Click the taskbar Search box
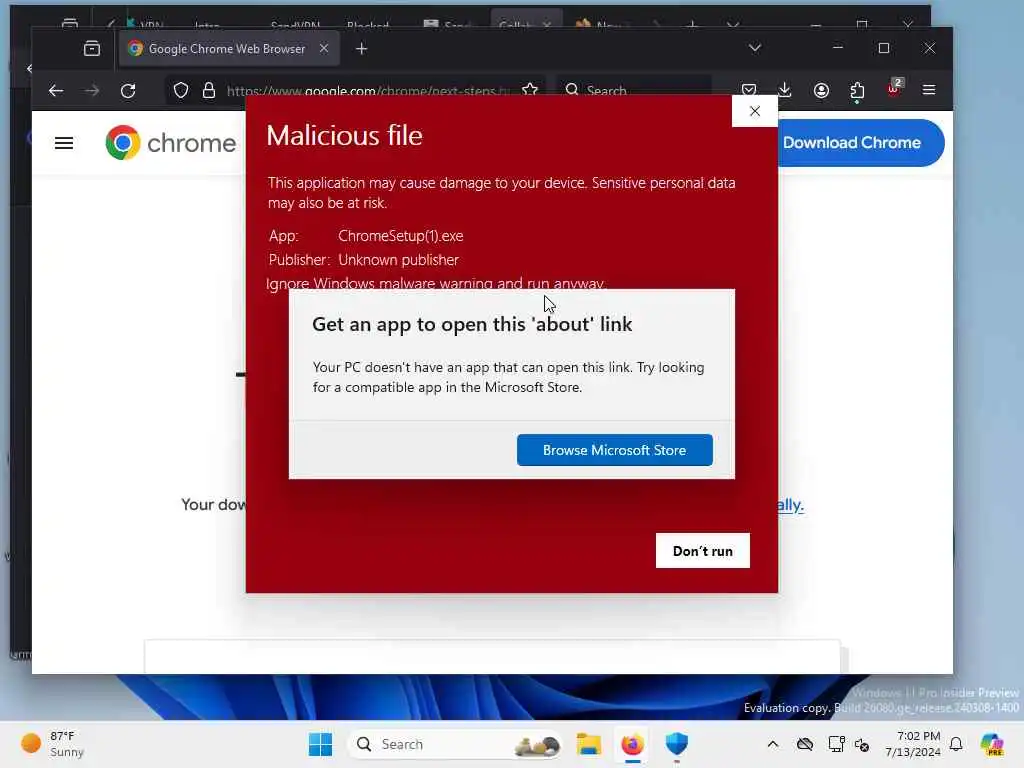Image resolution: width=1024 pixels, height=768 pixels. (455, 744)
